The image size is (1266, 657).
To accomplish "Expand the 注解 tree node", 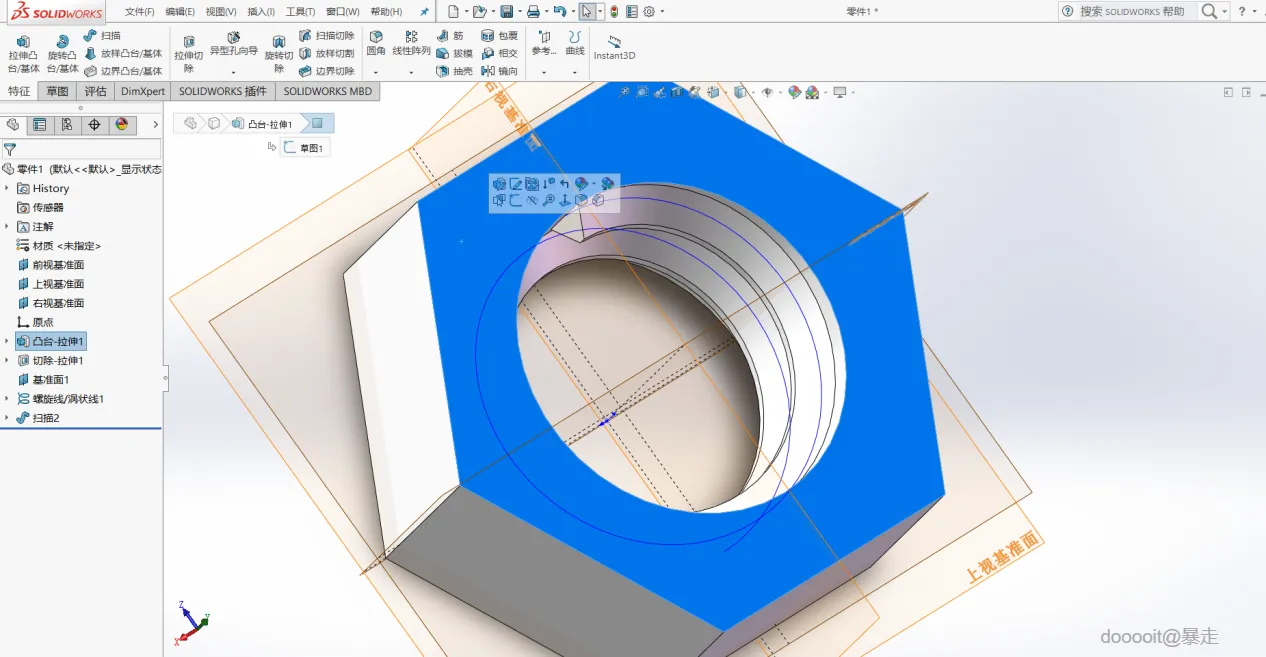I will click(x=7, y=226).
